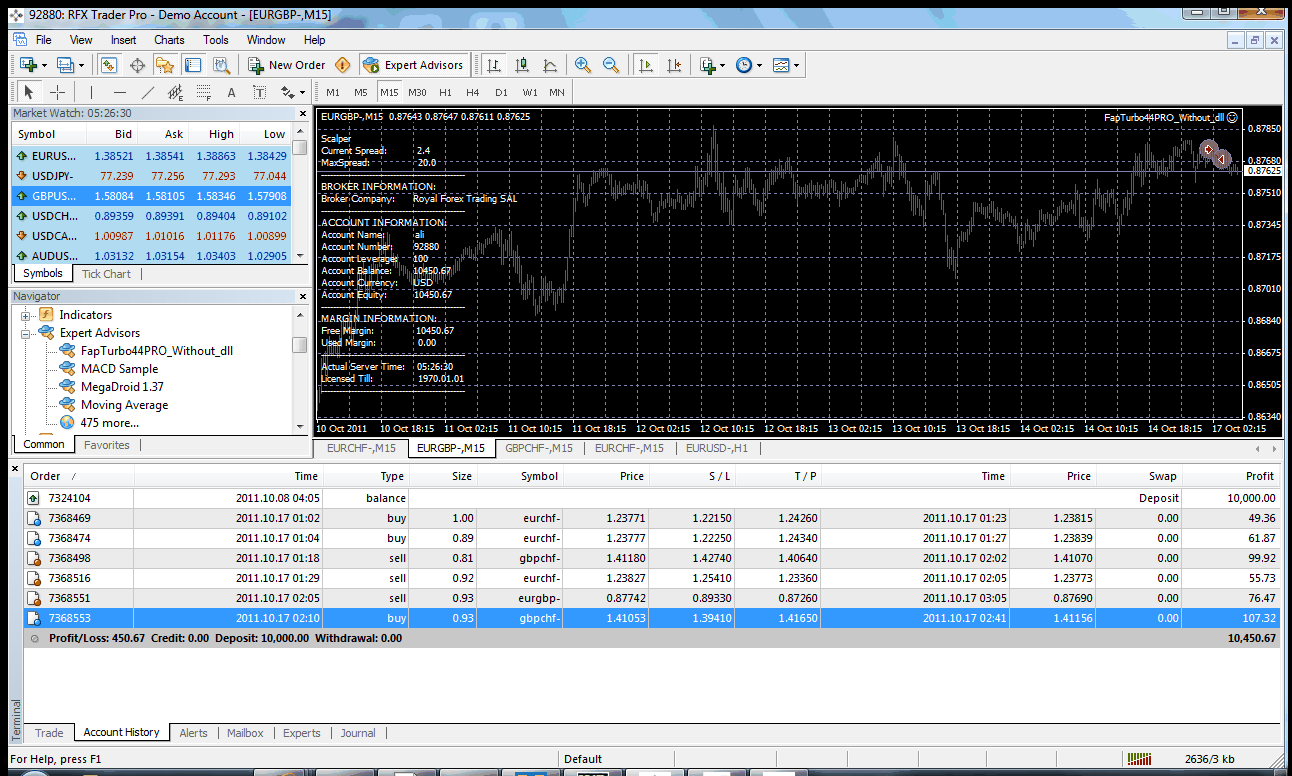Toggle the Market Watch window

(x=109, y=65)
